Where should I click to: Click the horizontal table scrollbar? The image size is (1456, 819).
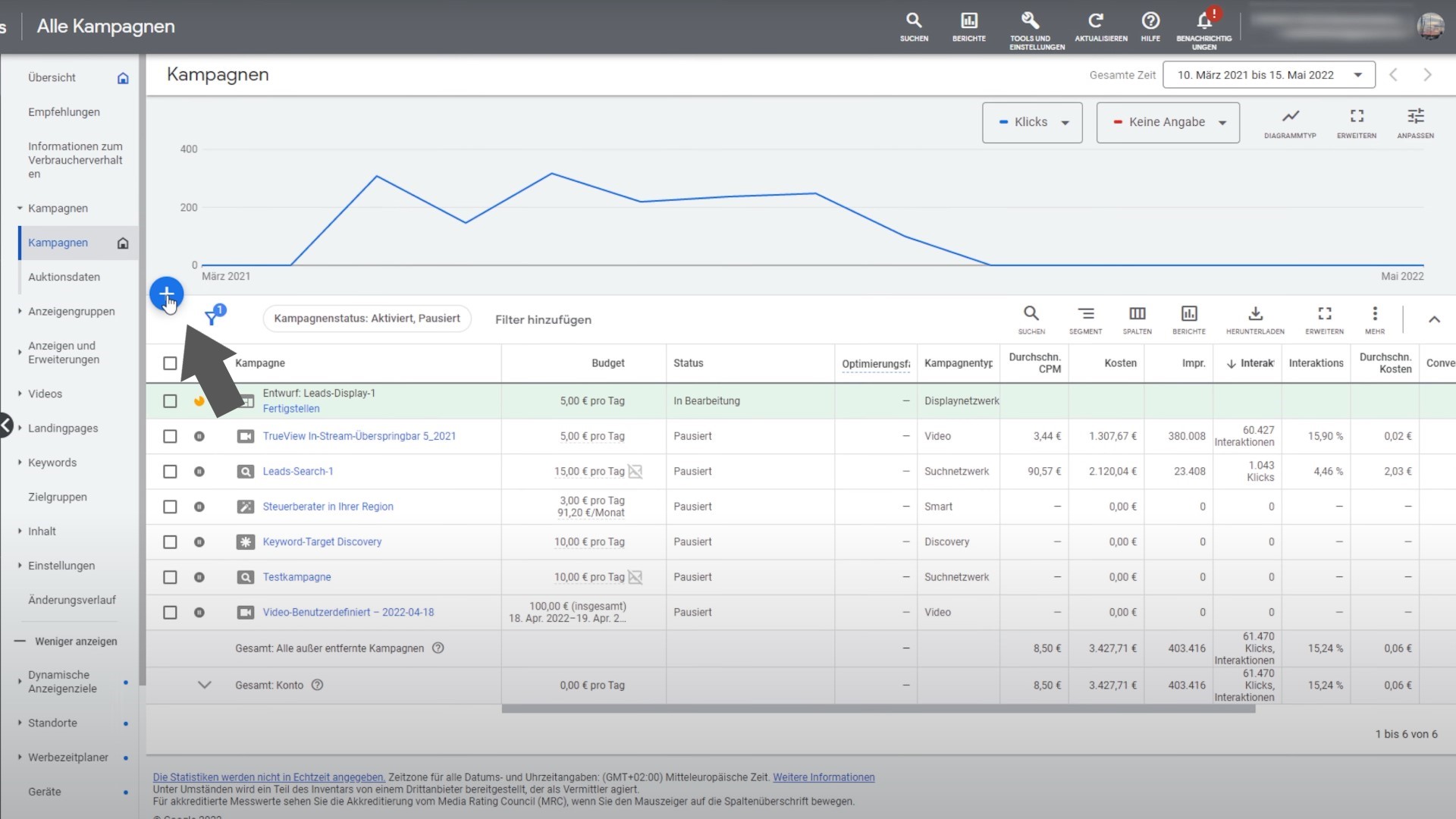[878, 709]
